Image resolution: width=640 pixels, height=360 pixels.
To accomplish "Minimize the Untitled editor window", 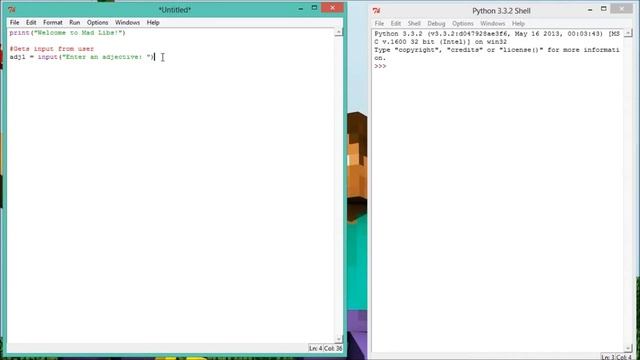I will [x=301, y=8].
